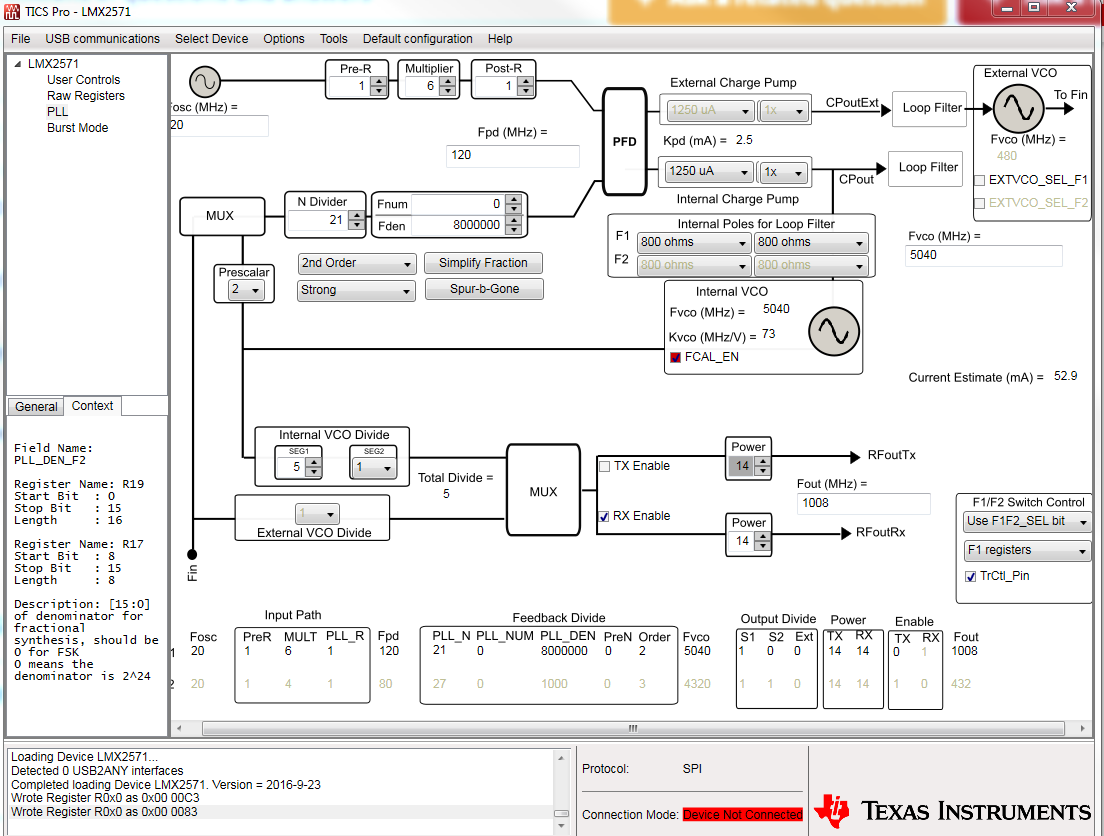Open the Select Device menu
The image size is (1104, 836).
coord(211,39)
